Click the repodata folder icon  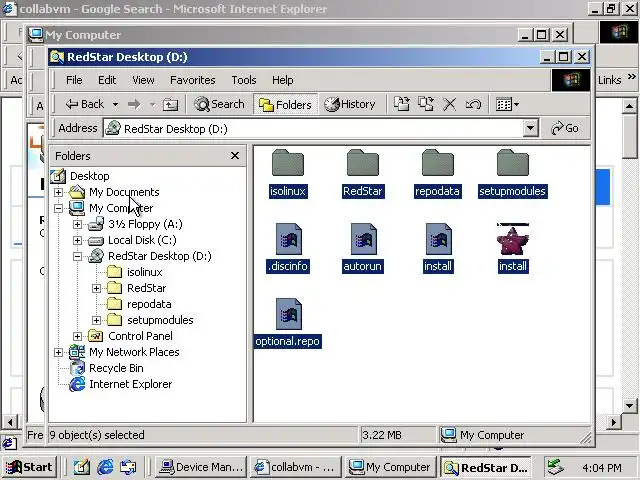coord(438,163)
